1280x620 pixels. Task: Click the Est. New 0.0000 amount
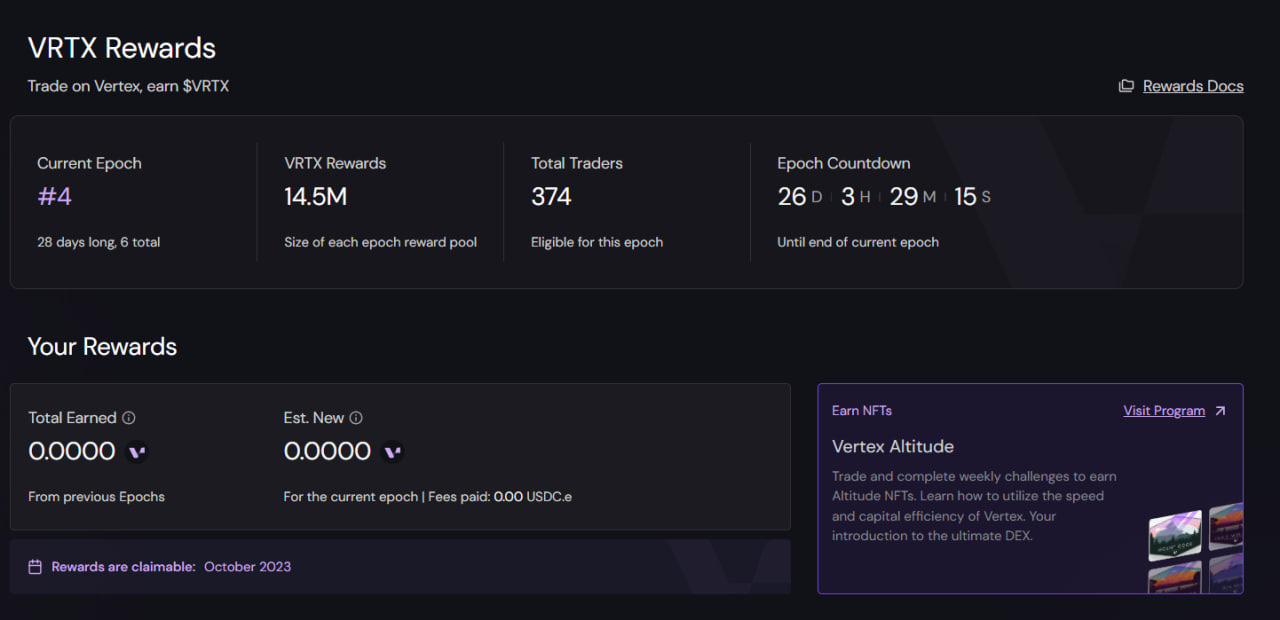pyautogui.click(x=327, y=452)
